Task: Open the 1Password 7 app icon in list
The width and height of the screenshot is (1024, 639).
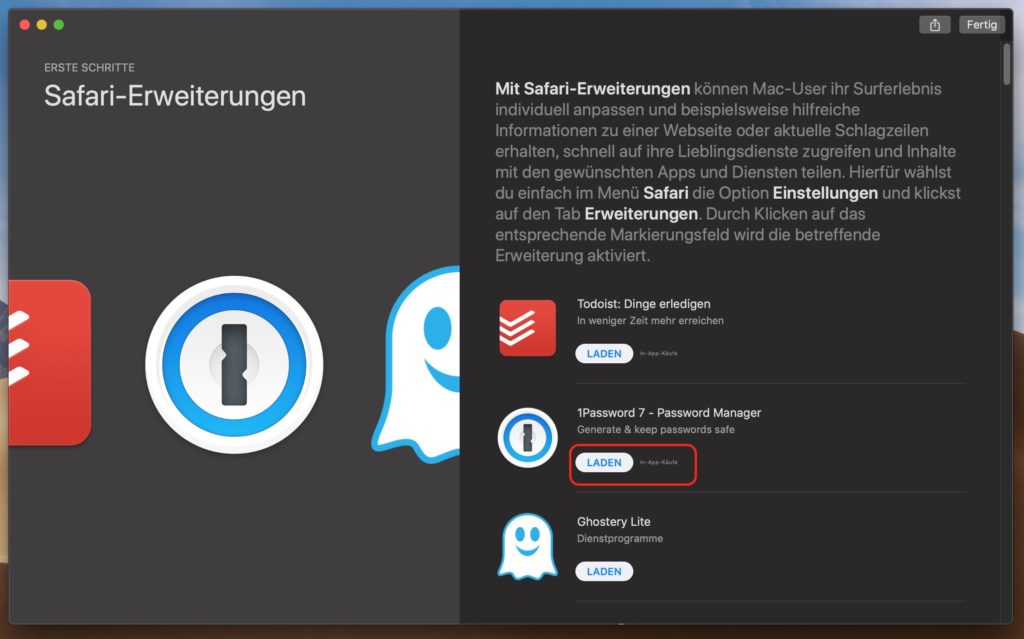Action: click(x=527, y=437)
